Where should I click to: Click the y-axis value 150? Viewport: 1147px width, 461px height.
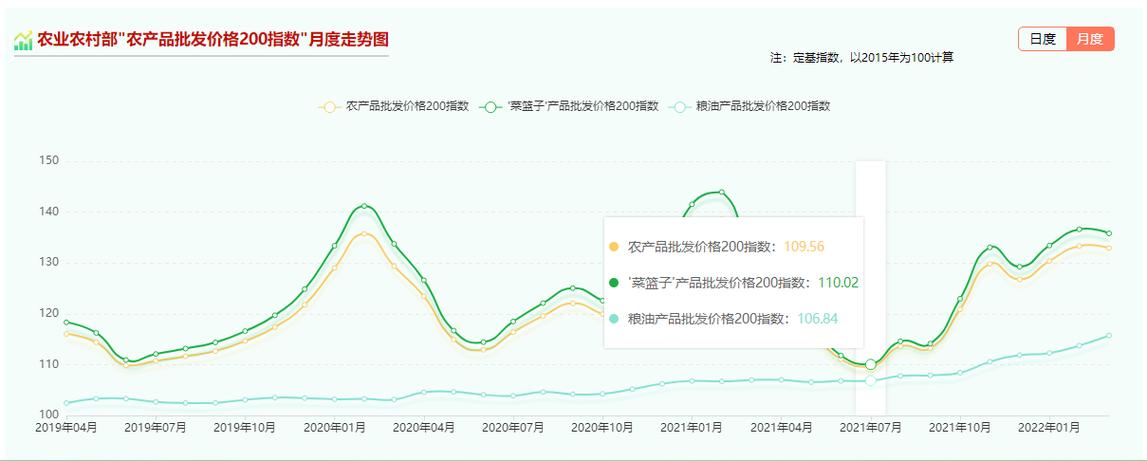tap(49, 161)
